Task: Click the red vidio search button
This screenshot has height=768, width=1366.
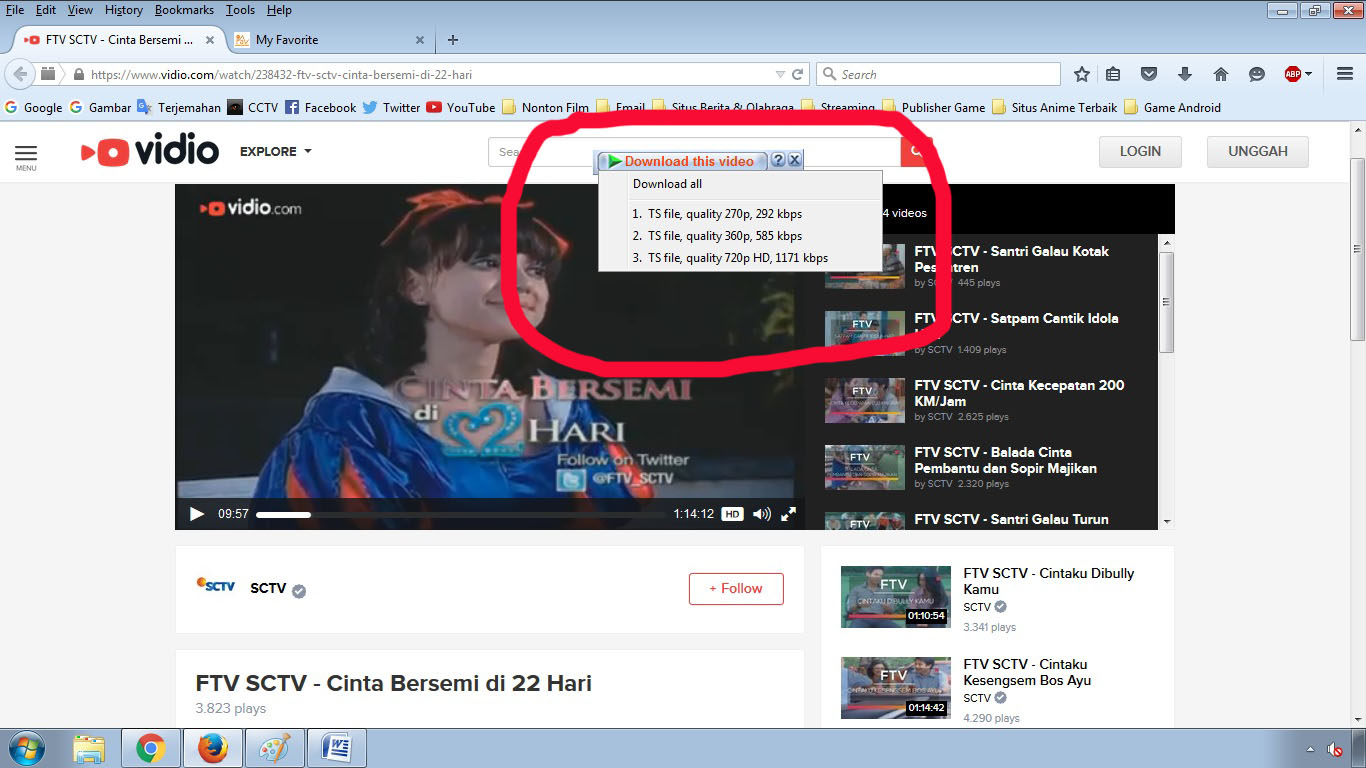Action: pos(915,152)
